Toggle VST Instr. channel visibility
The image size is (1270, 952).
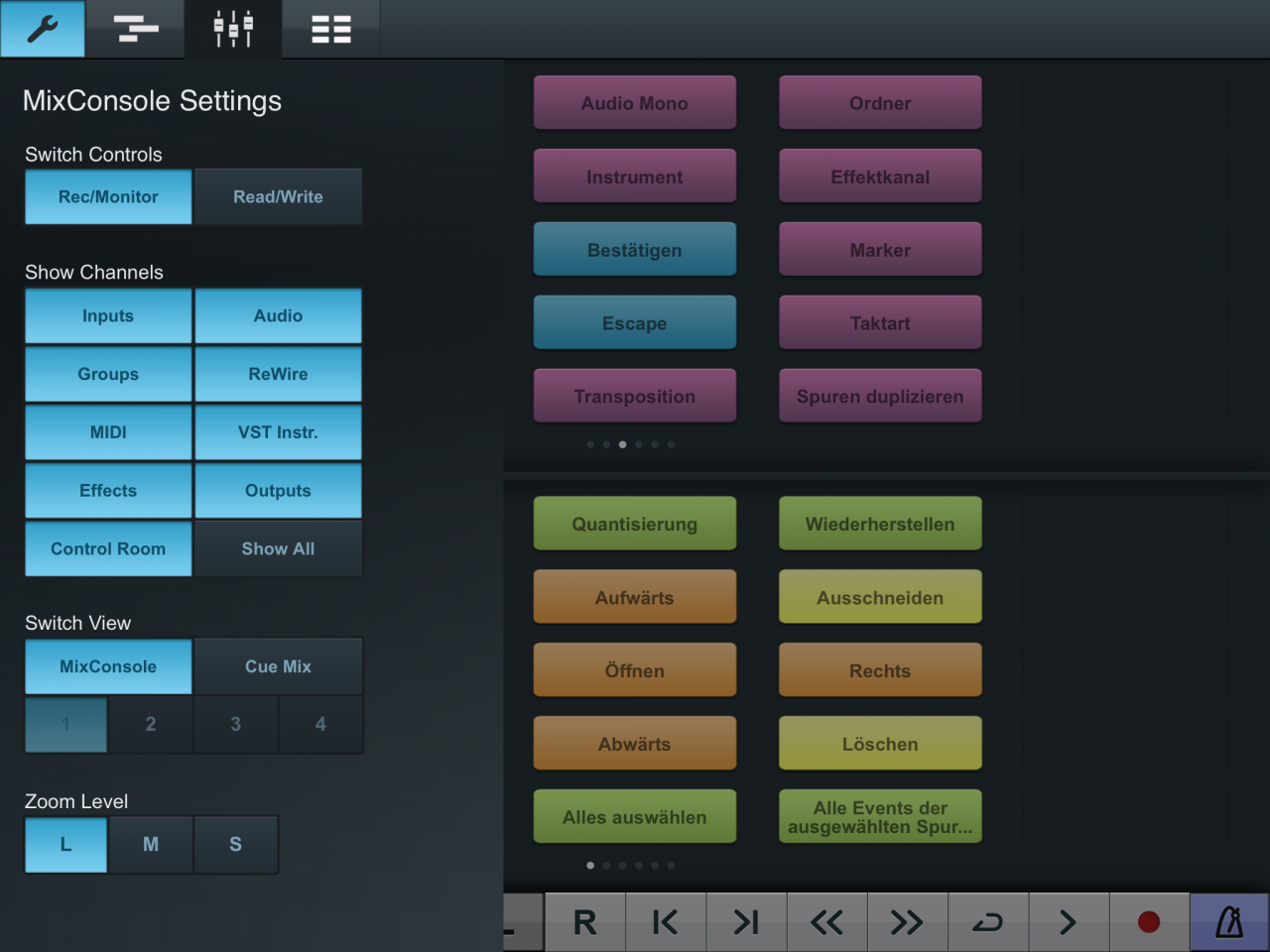(x=278, y=432)
